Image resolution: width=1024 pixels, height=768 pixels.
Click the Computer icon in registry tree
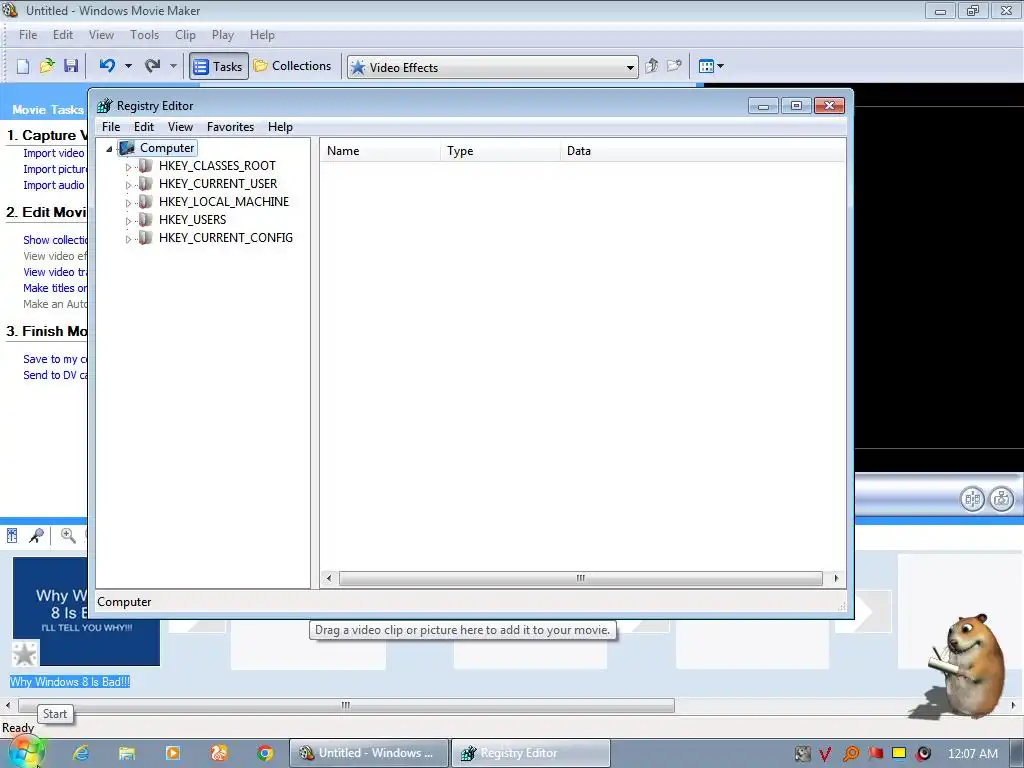point(127,148)
